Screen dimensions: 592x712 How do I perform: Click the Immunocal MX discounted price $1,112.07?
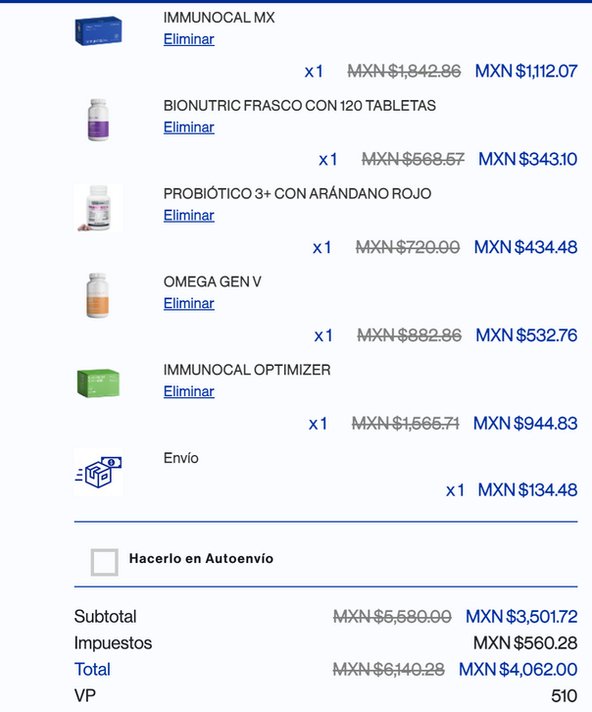[x=526, y=71]
